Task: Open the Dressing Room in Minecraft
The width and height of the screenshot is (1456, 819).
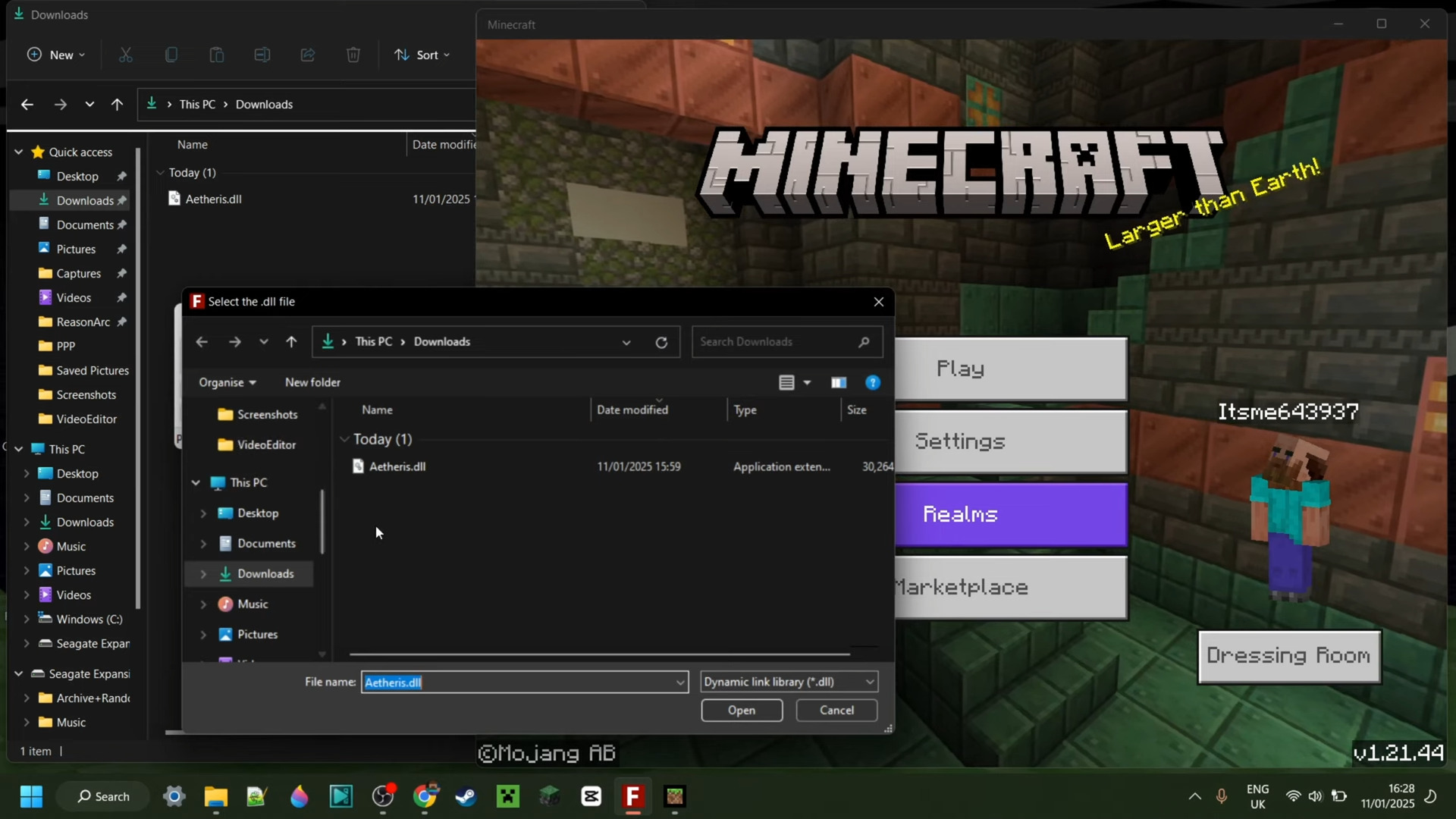Action: click(1289, 656)
